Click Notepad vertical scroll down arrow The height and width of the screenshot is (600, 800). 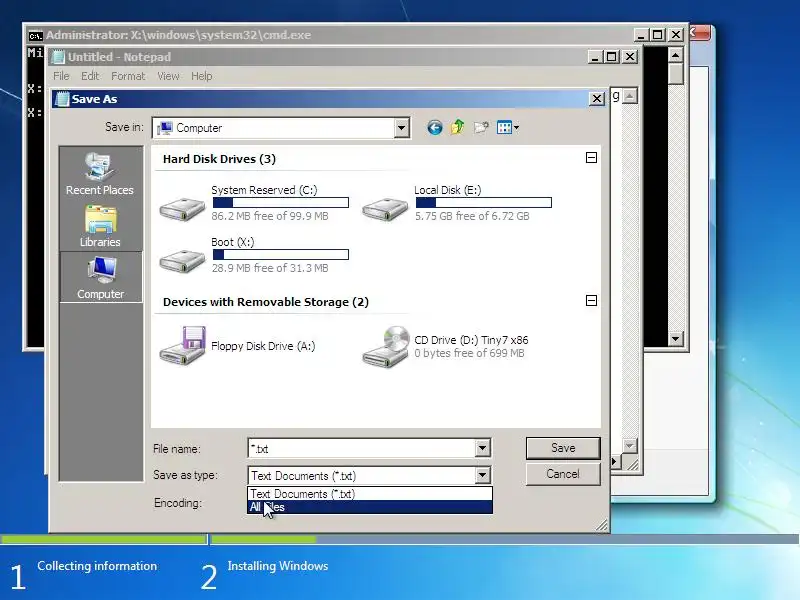point(630,446)
